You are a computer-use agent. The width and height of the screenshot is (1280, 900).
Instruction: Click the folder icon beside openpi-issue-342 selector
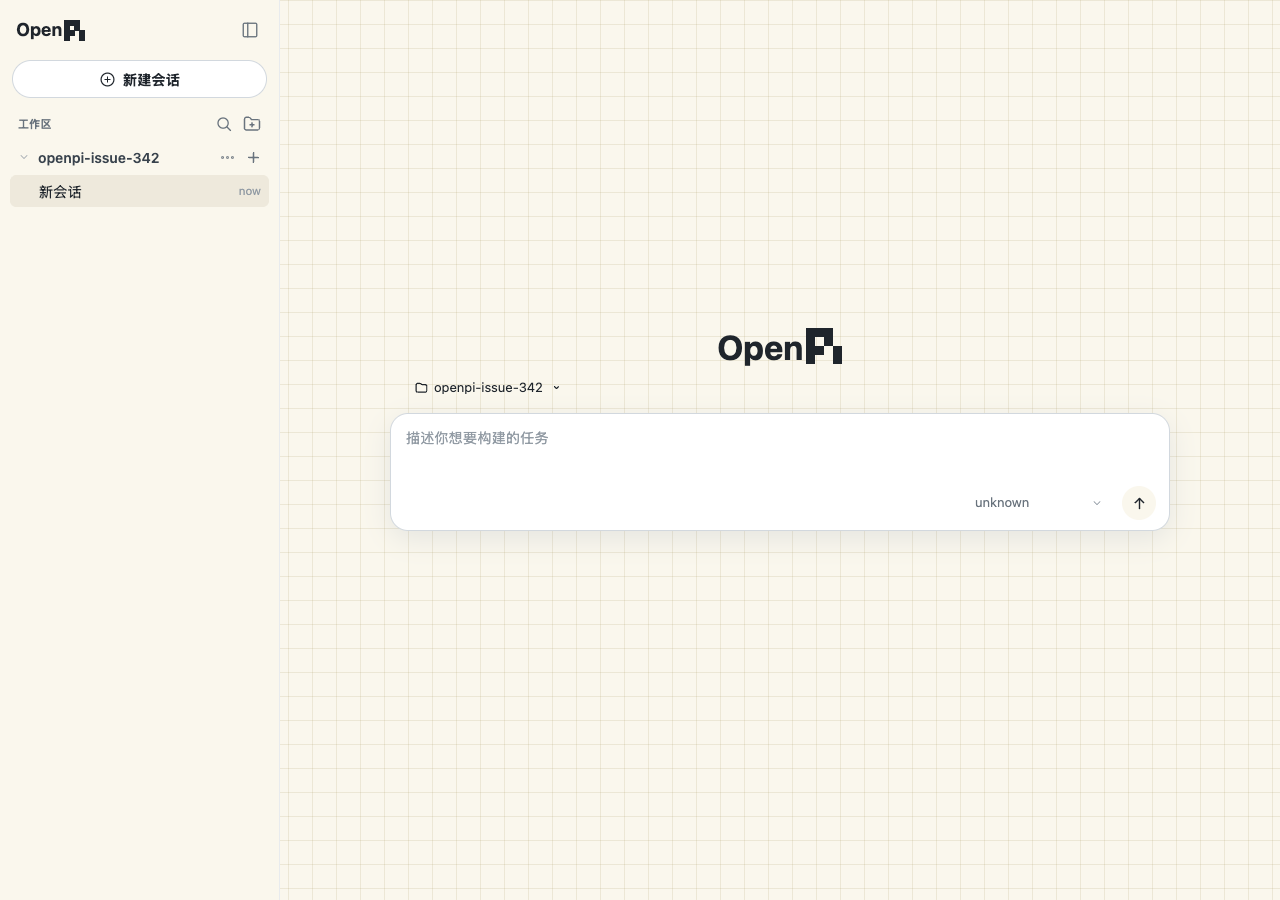pos(421,388)
